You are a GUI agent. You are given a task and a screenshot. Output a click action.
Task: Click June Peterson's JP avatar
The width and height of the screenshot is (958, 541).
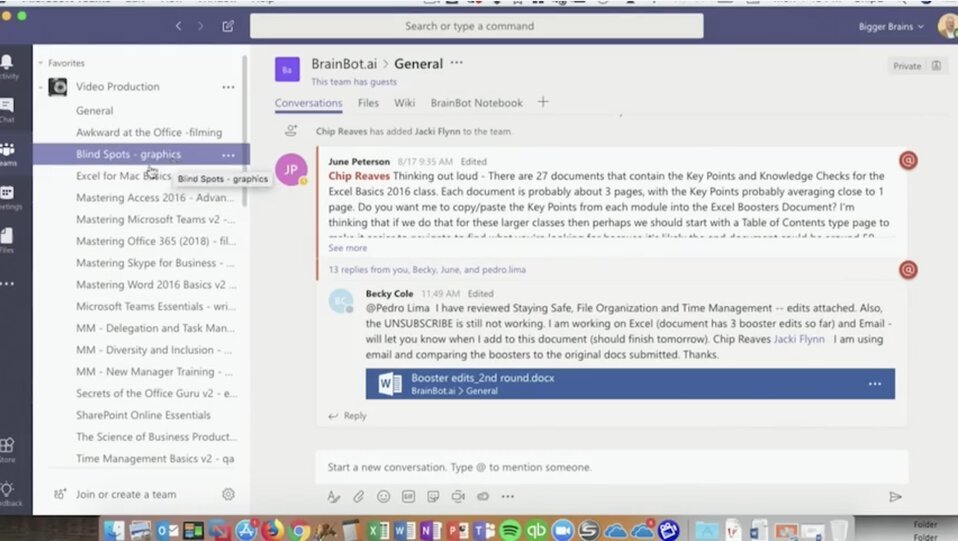[291, 169]
